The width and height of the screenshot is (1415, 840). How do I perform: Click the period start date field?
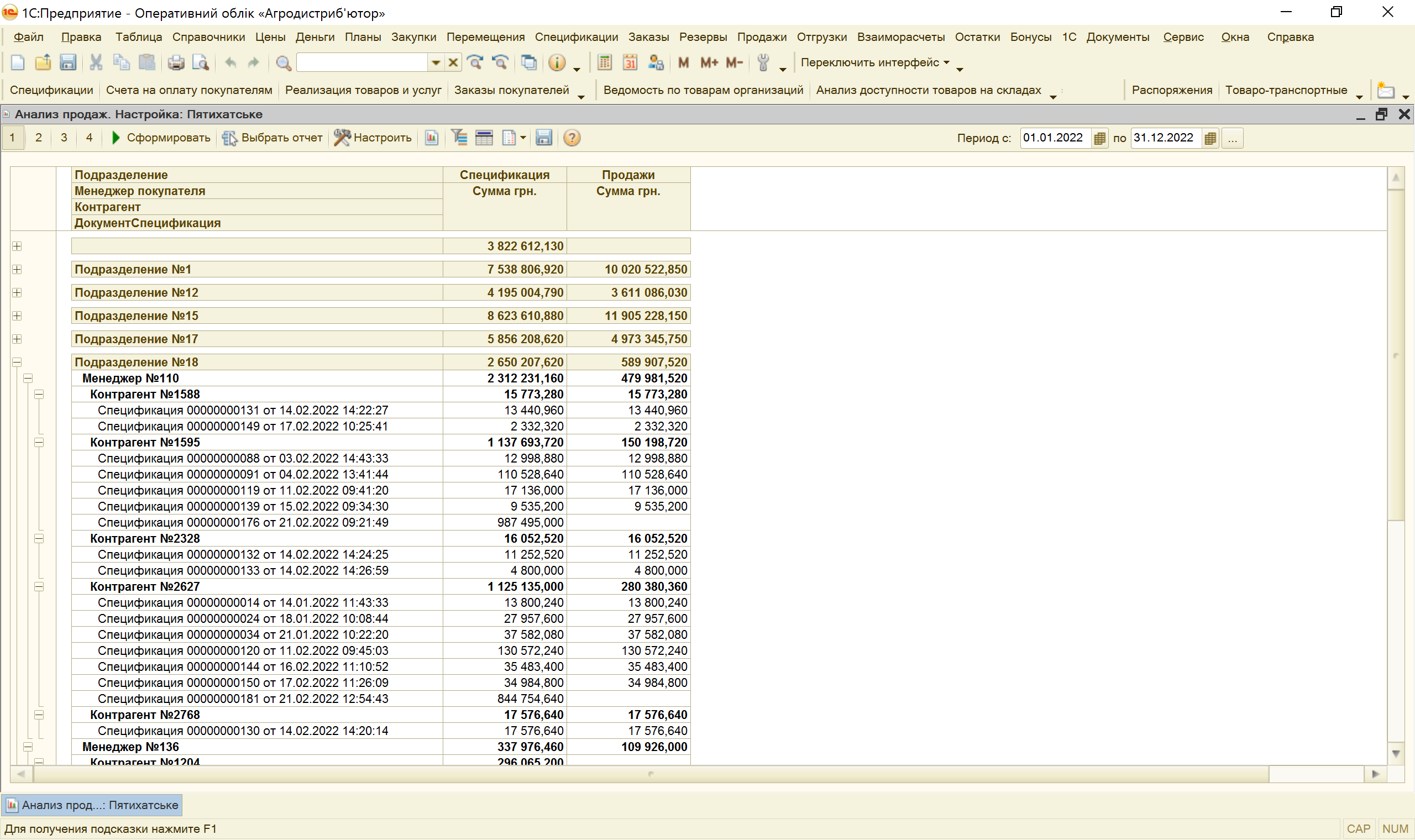click(1055, 138)
